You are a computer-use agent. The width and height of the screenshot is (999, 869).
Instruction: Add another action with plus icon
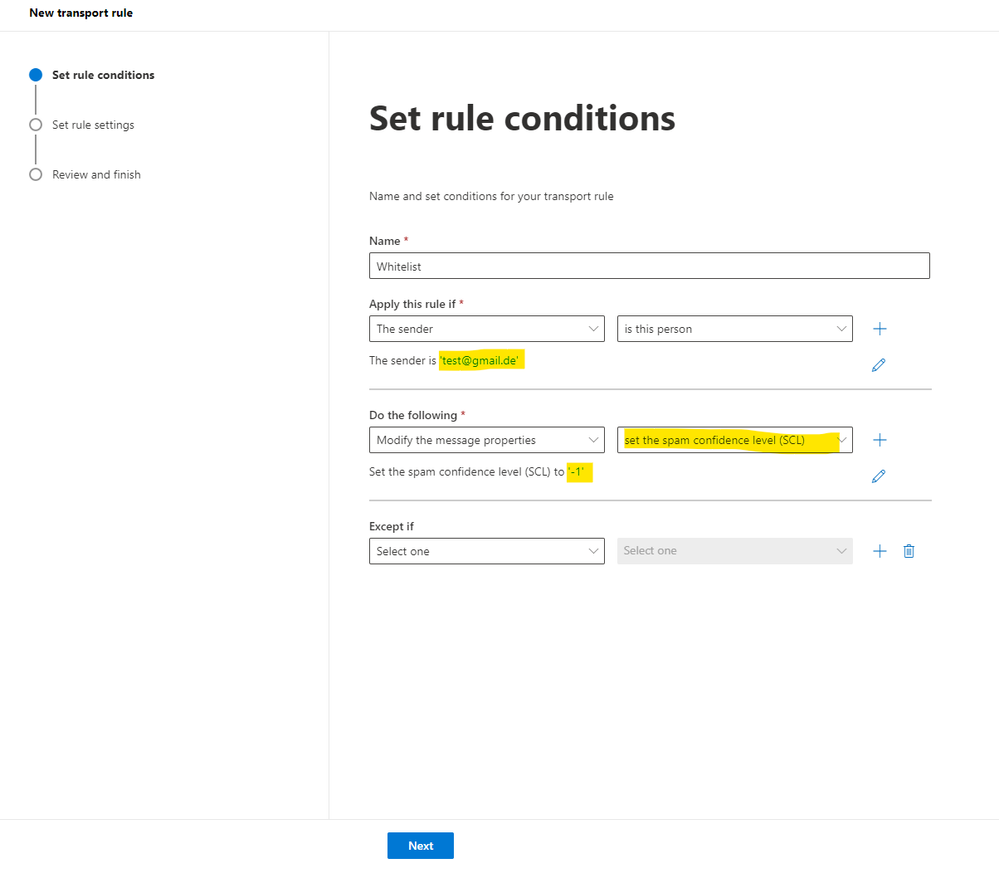(x=880, y=440)
